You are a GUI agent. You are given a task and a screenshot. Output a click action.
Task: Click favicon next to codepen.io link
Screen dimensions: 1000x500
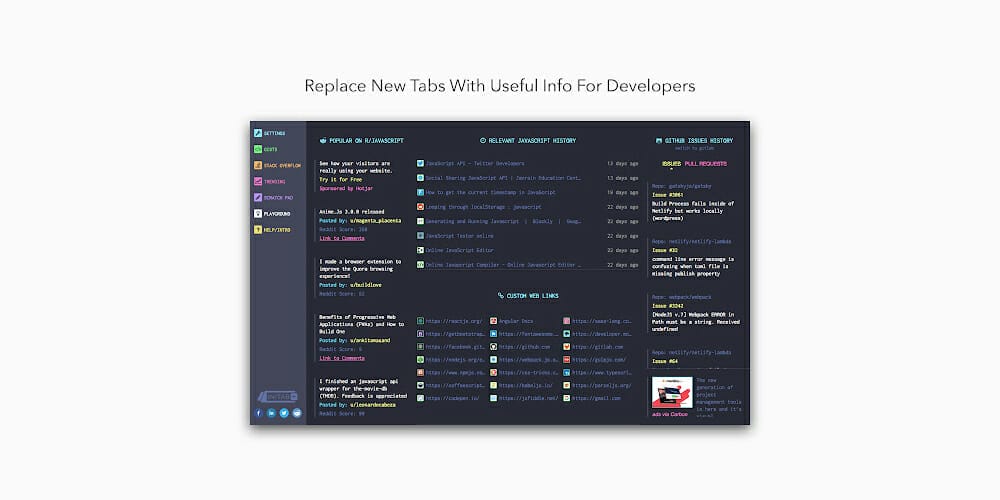coord(420,398)
